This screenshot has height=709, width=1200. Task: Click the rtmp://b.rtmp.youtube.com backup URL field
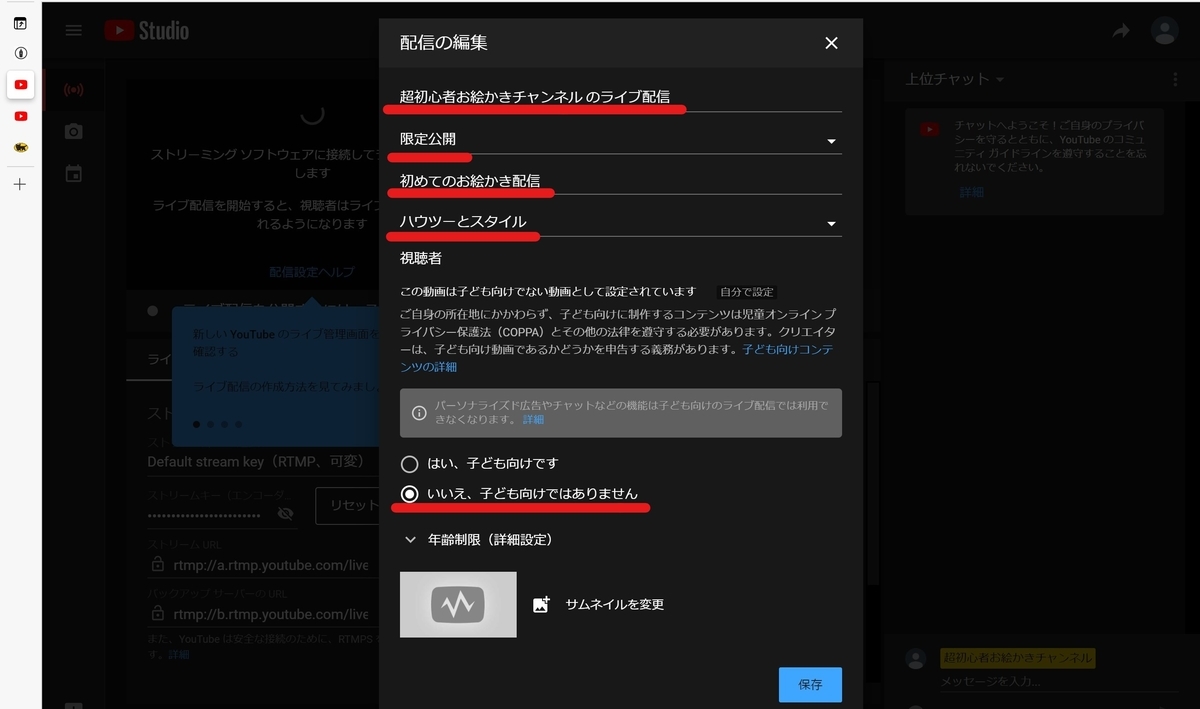coord(270,614)
